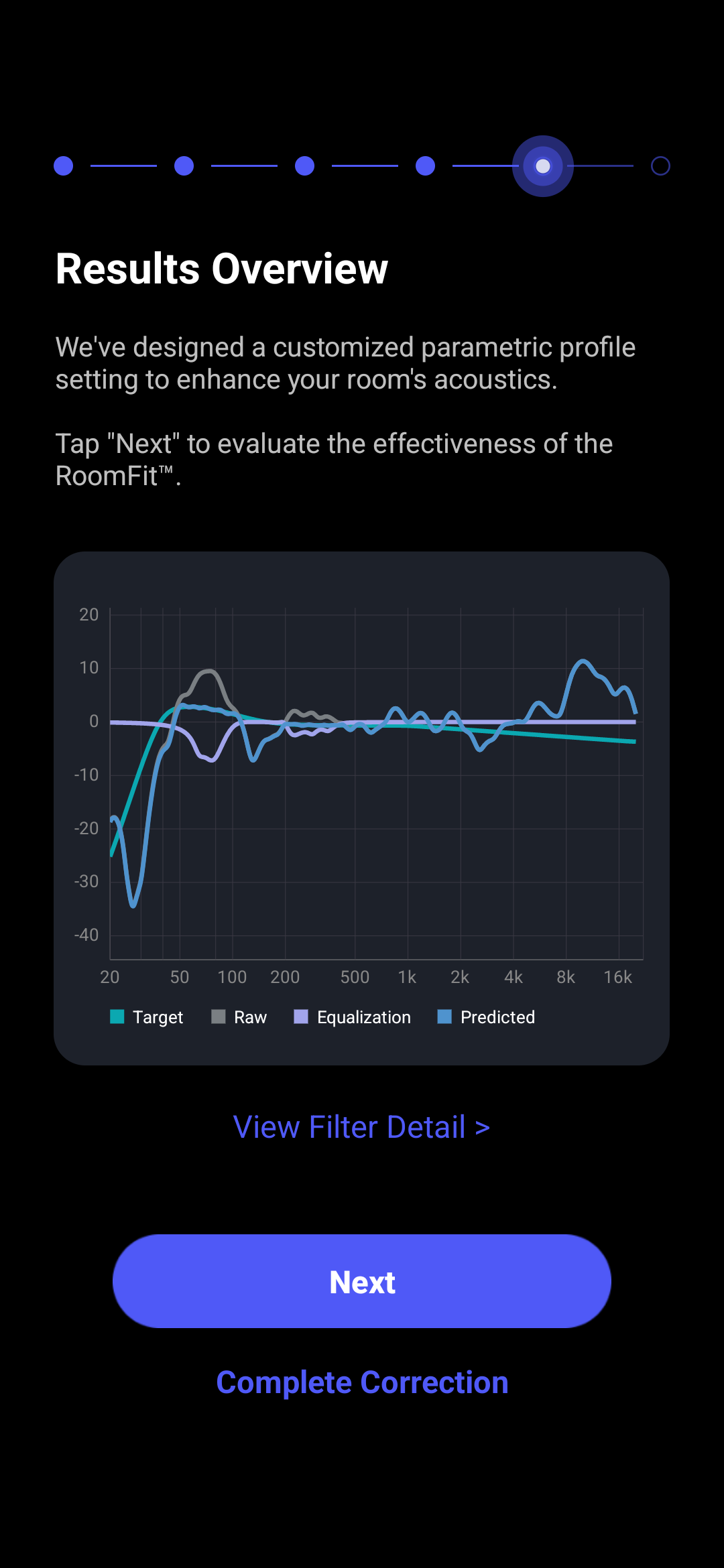Screen dimensions: 724x1568
Task: Open View Filter Detail link
Action: 361,1127
